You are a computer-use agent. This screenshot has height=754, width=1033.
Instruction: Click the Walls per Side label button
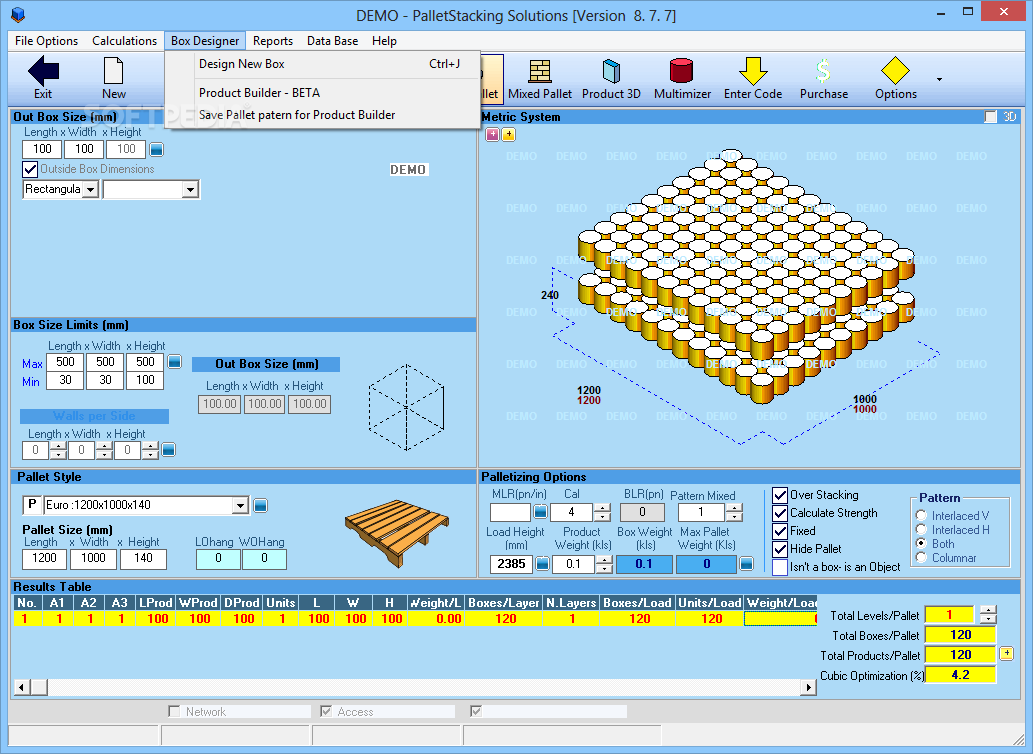(x=94, y=416)
